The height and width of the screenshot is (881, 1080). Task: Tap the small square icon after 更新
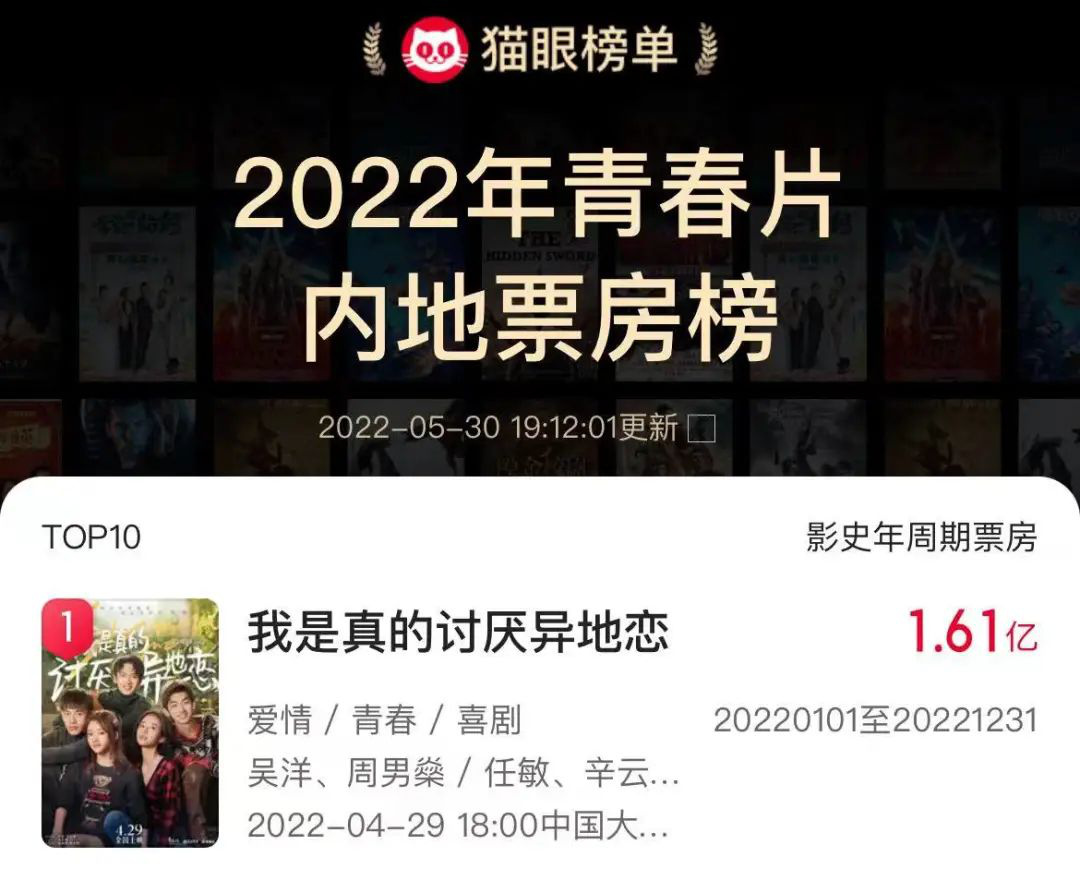click(702, 428)
